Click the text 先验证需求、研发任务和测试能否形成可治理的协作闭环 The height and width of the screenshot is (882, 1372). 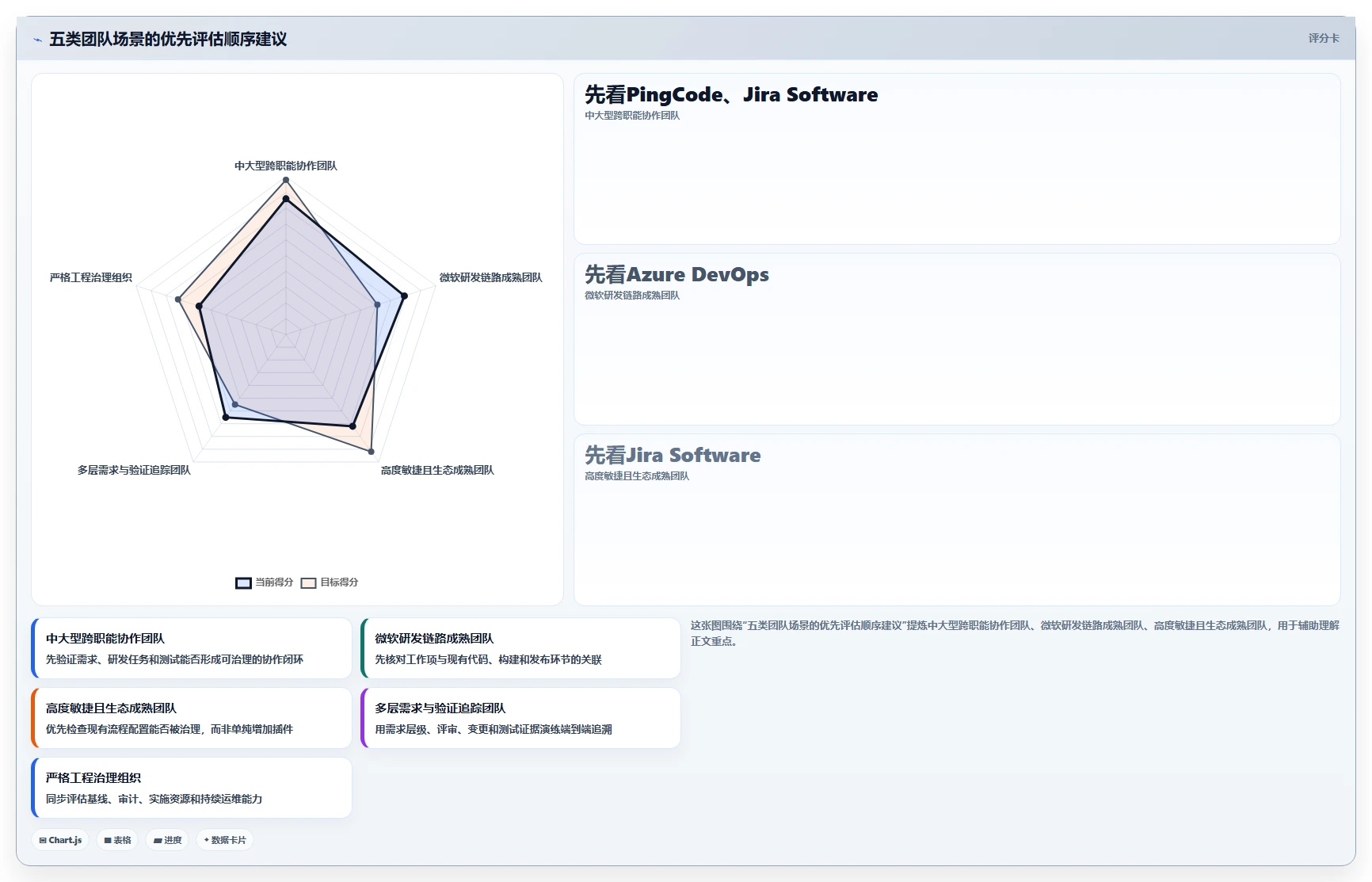(174, 659)
